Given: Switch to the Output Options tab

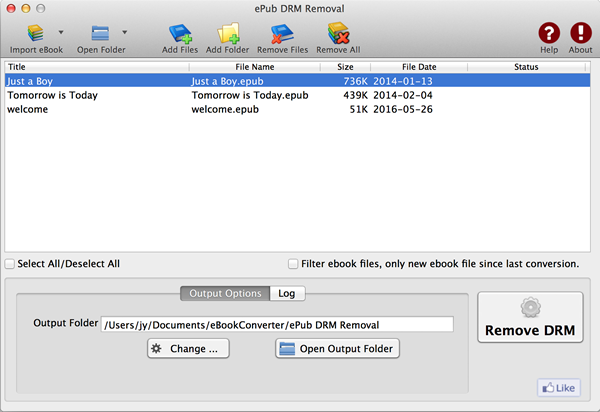Looking at the screenshot, I should pyautogui.click(x=225, y=293).
